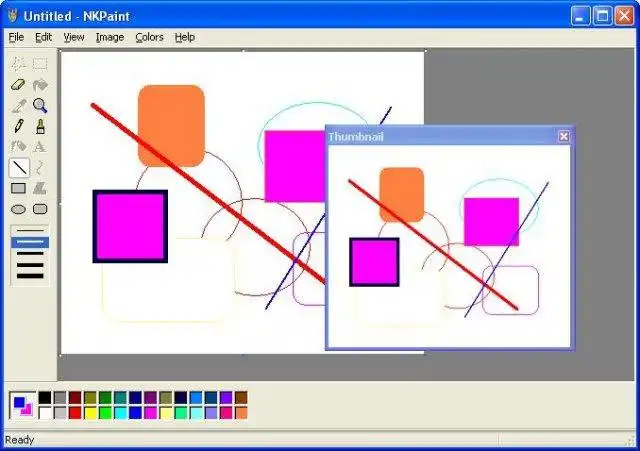Select the dark gray swatch
This screenshot has height=451, width=640.
click(x=60, y=398)
